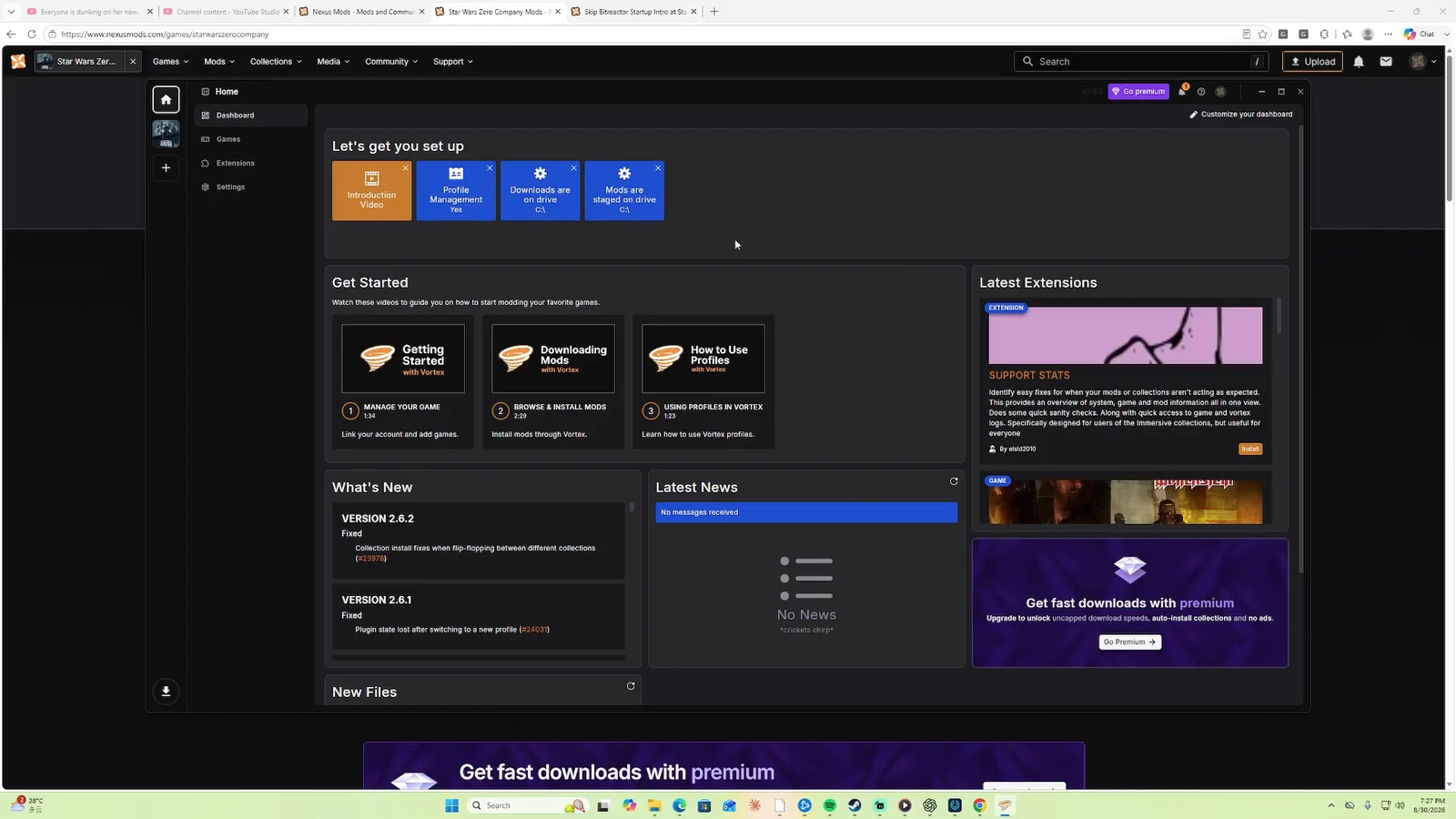Open Nexus Mods notifications bell
The width and height of the screenshot is (1456, 819).
(x=1359, y=62)
